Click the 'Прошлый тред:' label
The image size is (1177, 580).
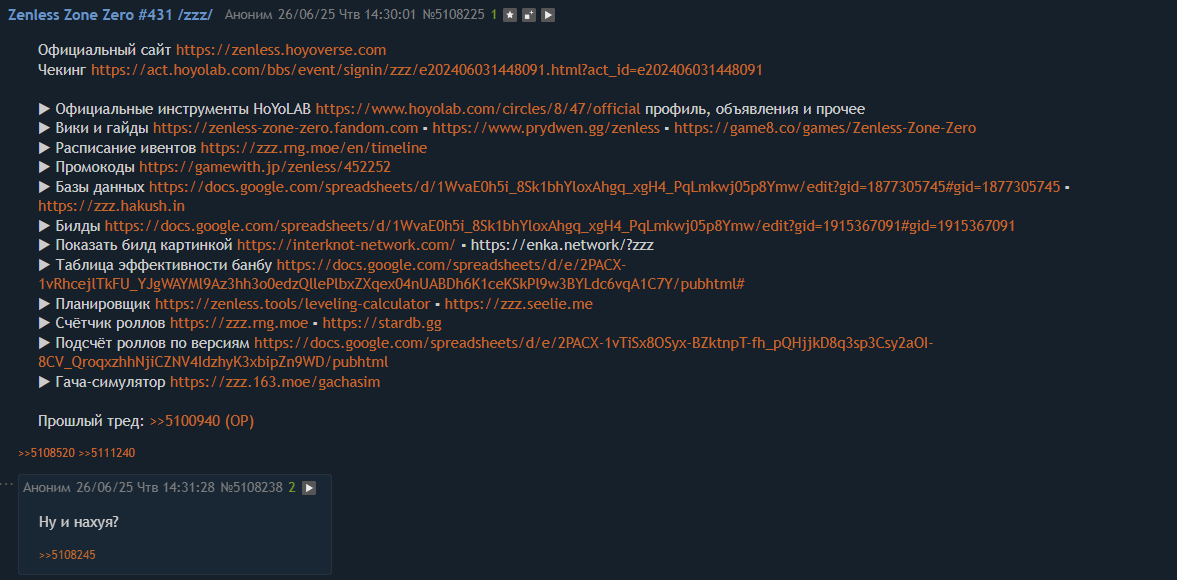point(91,421)
